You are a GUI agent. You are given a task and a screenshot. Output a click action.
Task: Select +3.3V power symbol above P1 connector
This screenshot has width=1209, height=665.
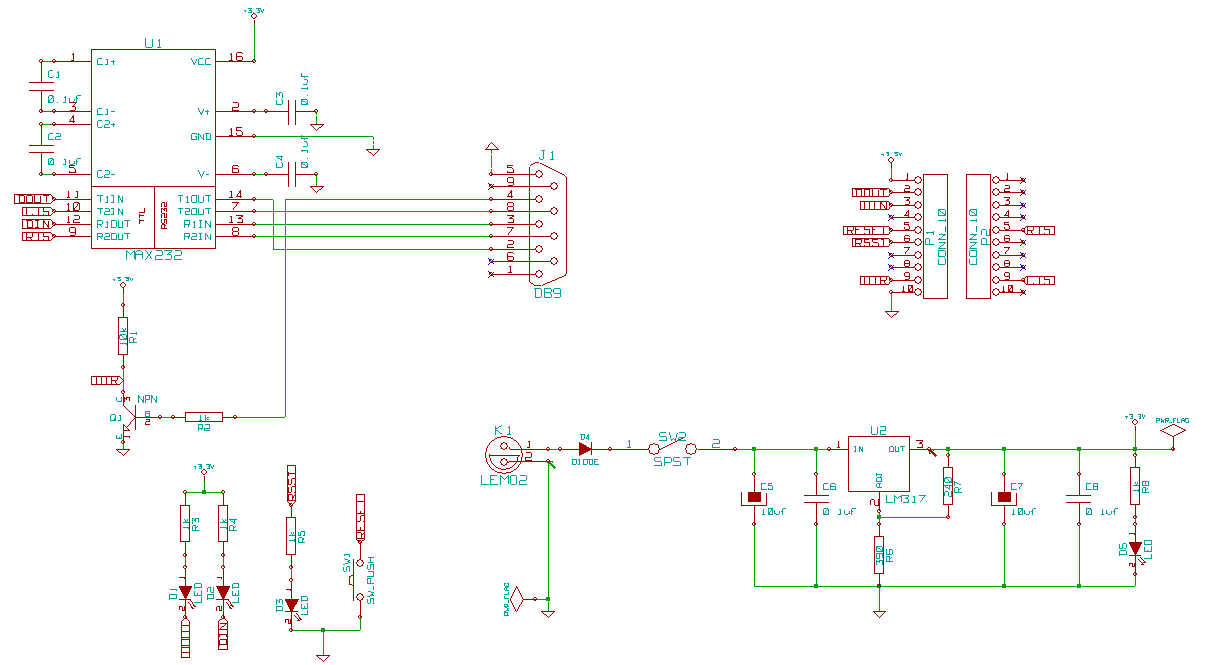pyautogui.click(x=890, y=158)
